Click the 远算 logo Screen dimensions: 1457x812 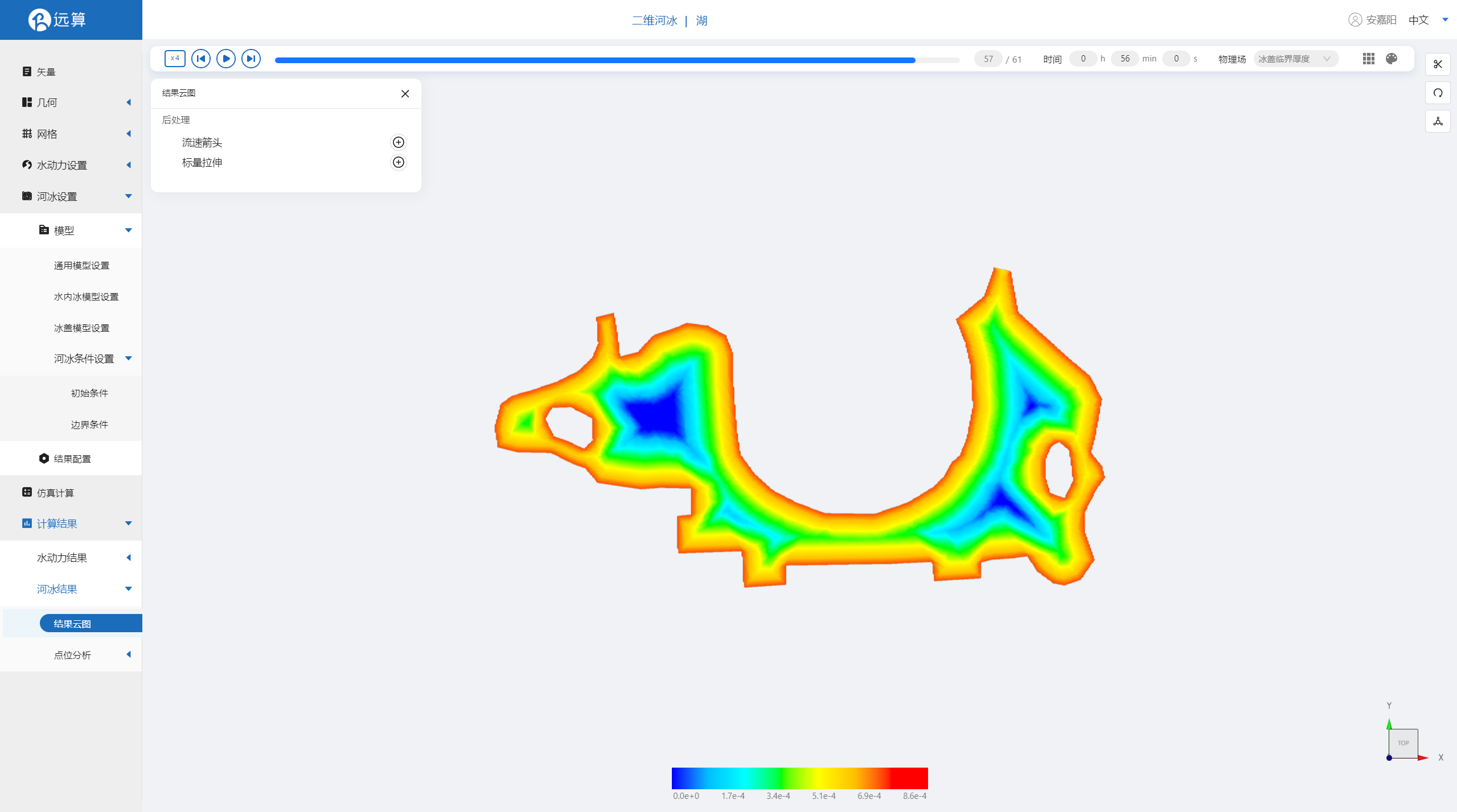(57, 20)
